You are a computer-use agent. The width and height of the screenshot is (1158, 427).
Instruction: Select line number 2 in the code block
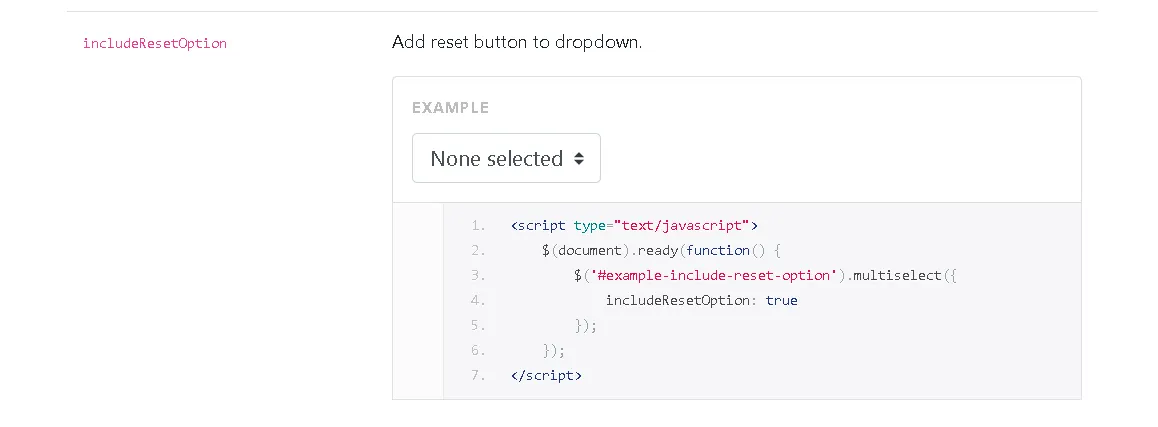point(477,250)
